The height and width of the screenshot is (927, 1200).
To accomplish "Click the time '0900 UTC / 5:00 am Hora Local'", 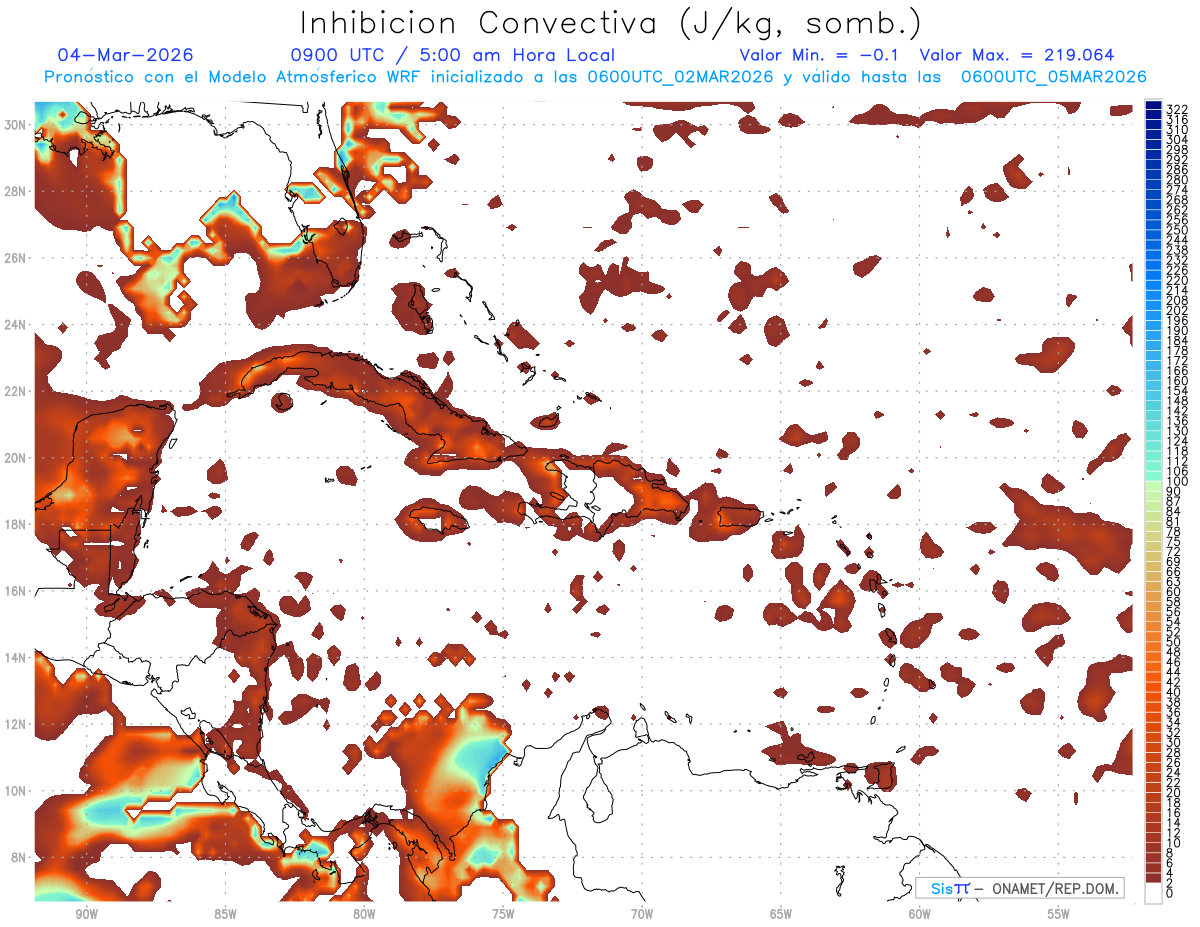I will point(452,55).
